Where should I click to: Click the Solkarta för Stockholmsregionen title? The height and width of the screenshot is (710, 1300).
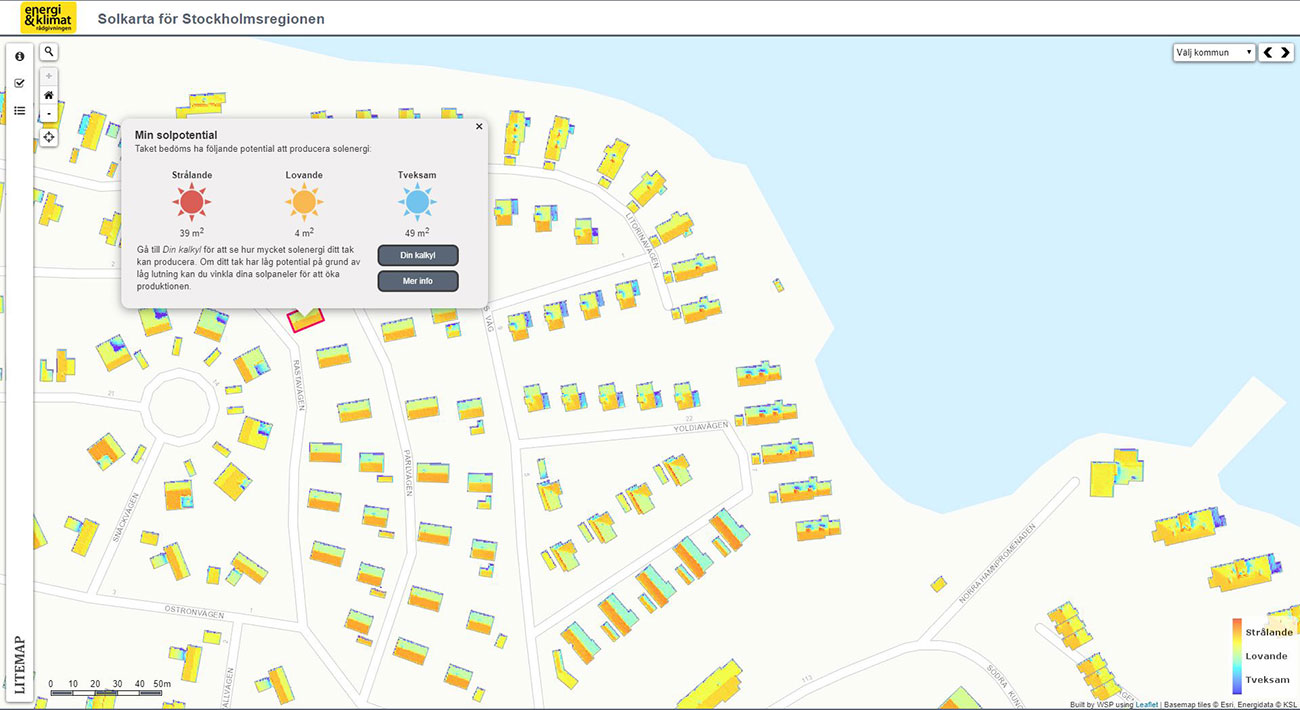click(211, 19)
